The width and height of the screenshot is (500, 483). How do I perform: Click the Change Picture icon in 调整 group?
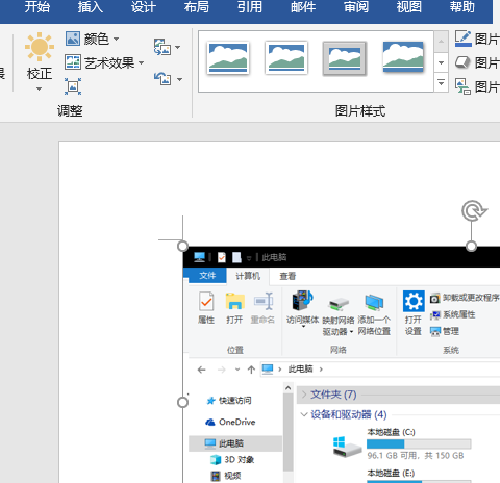pos(162,47)
